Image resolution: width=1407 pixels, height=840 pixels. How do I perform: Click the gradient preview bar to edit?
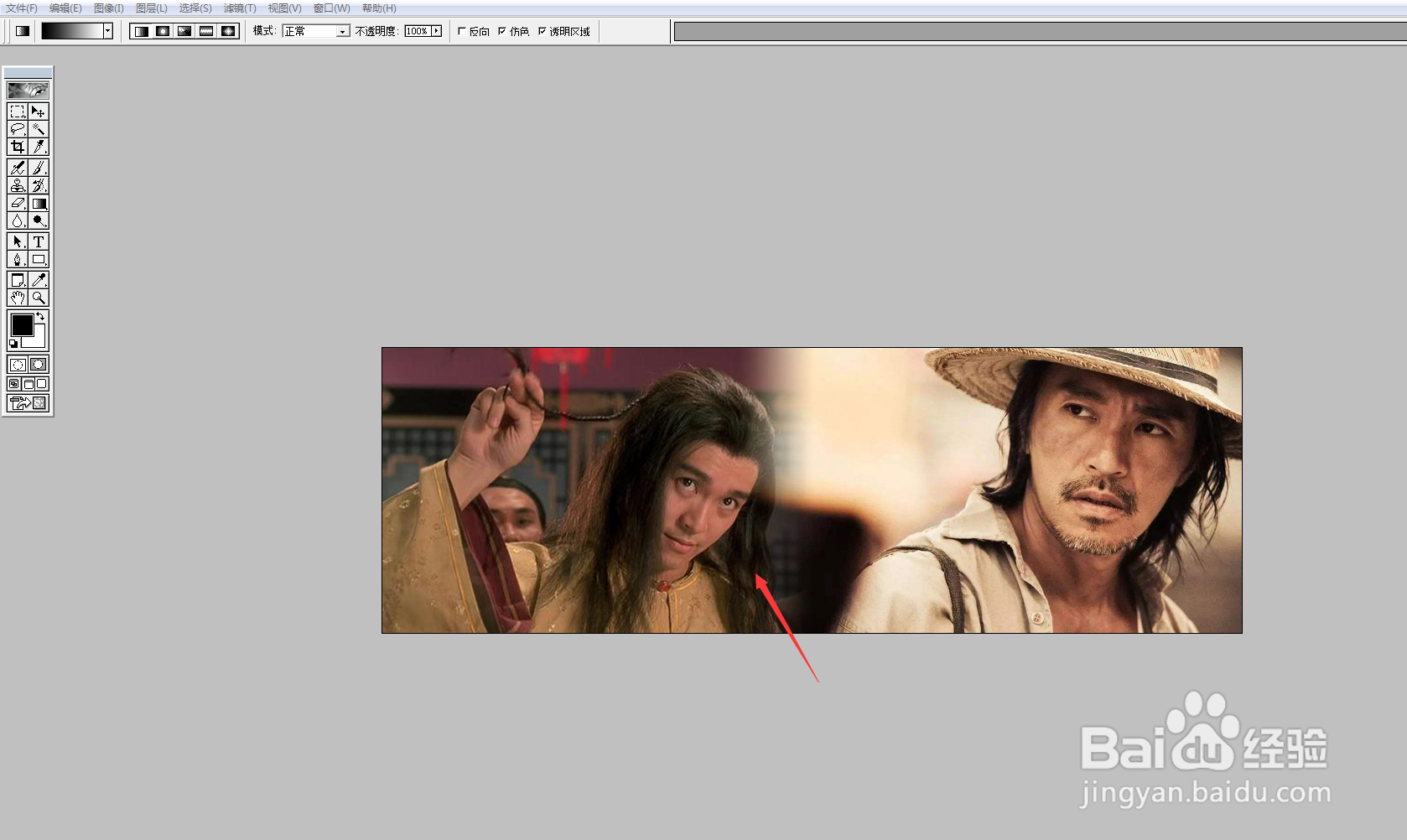coord(73,31)
